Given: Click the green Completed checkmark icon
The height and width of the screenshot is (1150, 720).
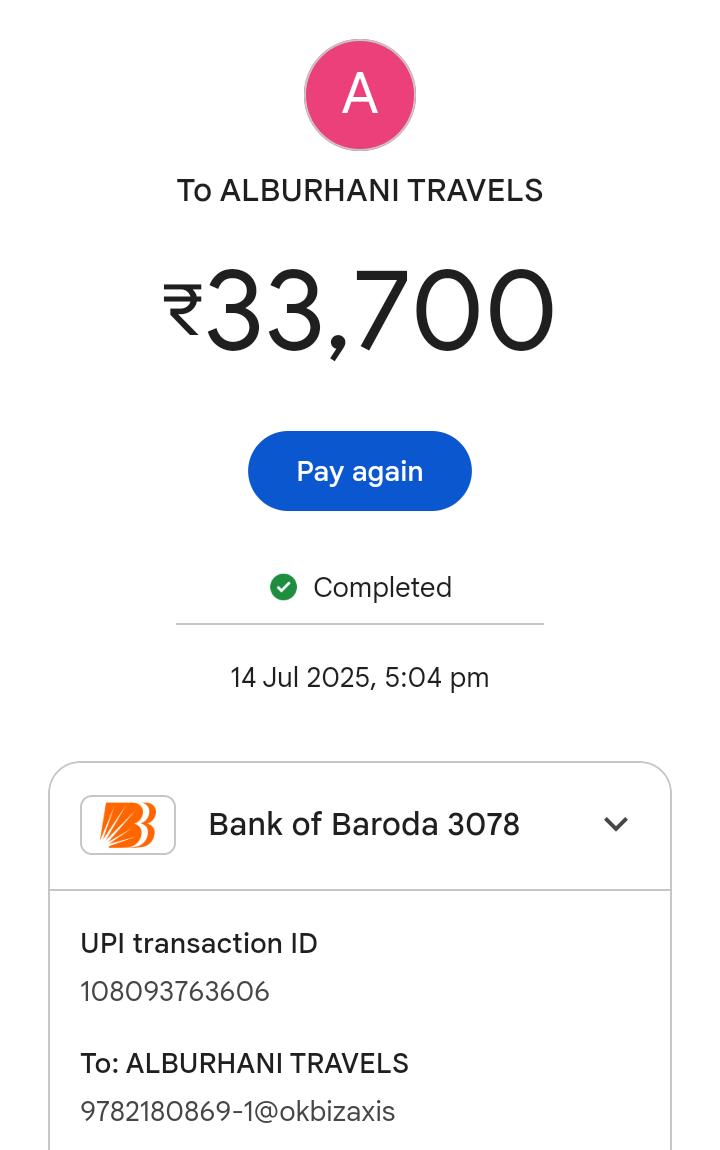Looking at the screenshot, I should 284,587.
